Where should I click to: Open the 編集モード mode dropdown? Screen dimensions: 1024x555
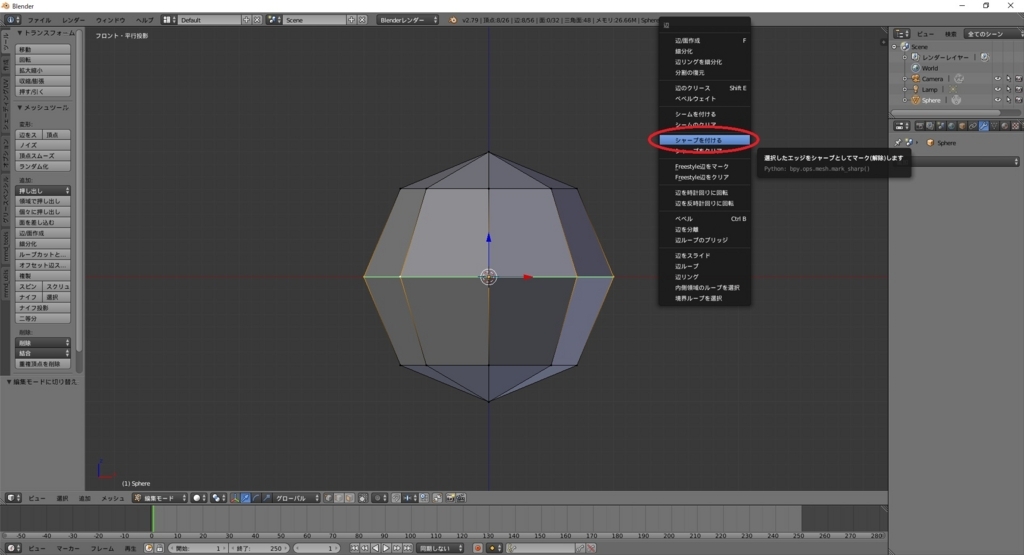click(160, 498)
